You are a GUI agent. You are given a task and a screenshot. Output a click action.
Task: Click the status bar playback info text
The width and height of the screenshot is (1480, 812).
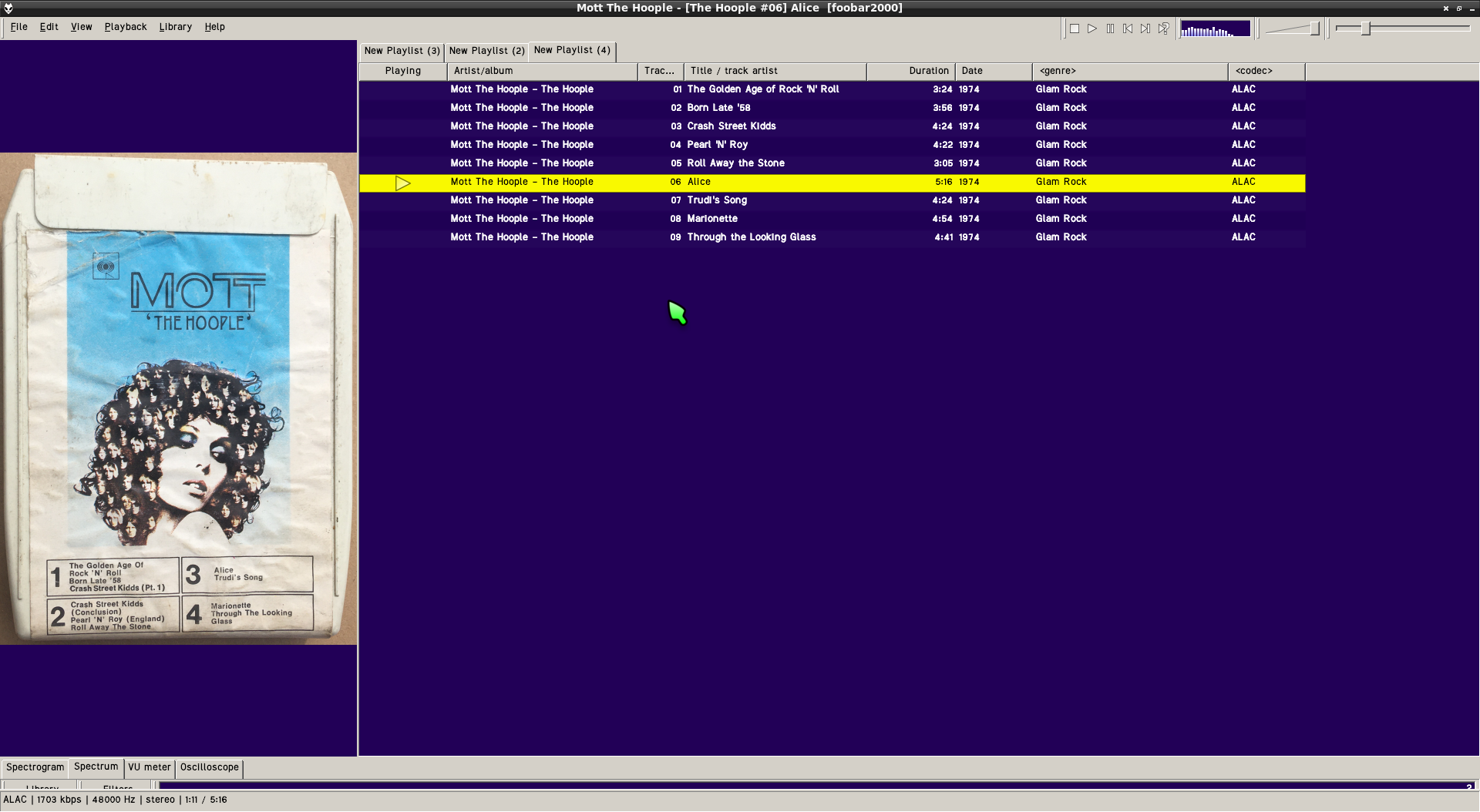(115, 800)
